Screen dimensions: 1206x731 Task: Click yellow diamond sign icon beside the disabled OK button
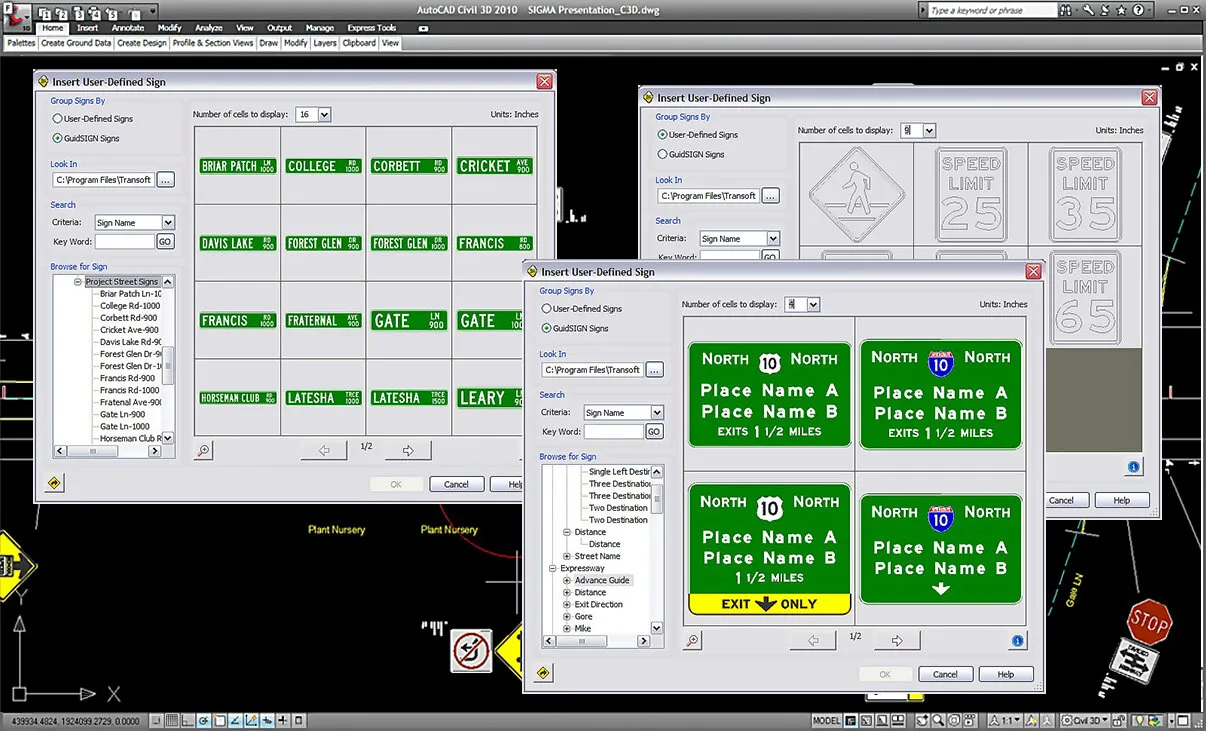(543, 674)
